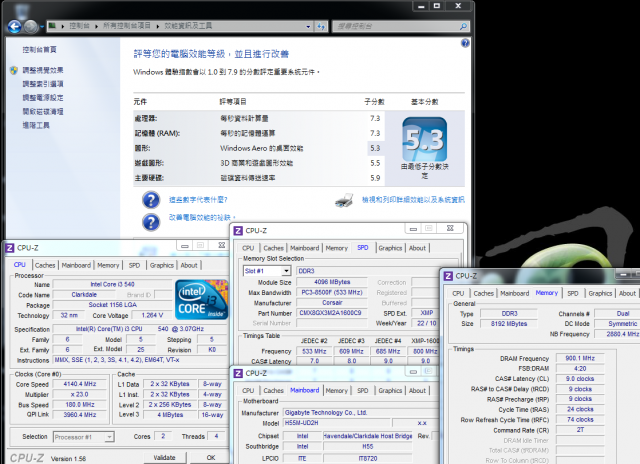Screen dimensions: 640x464
Task: Click the Intel Core i3 logo in CPU-Z
Action: (201, 299)
